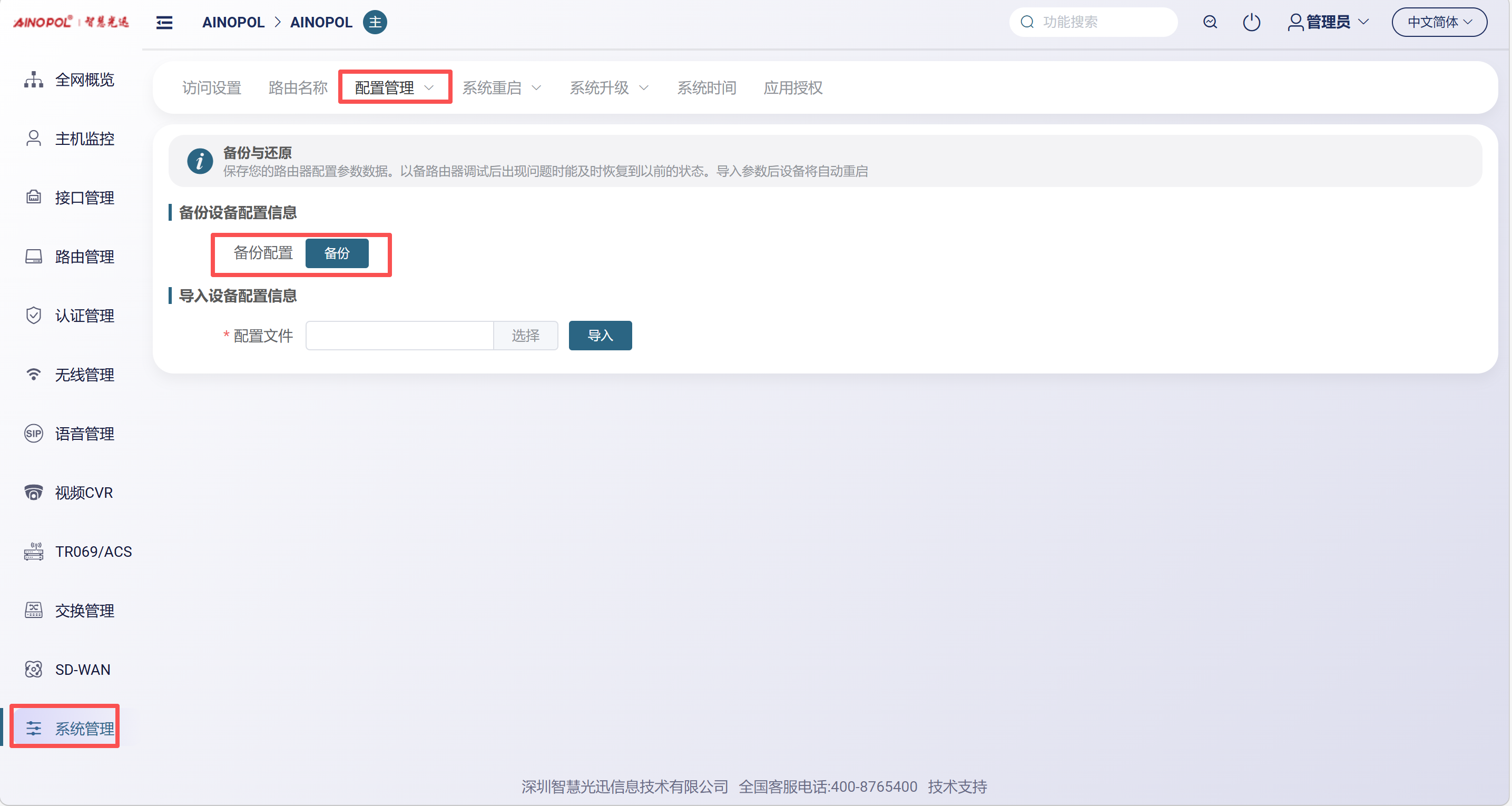Click the power icon in header

1251,22
